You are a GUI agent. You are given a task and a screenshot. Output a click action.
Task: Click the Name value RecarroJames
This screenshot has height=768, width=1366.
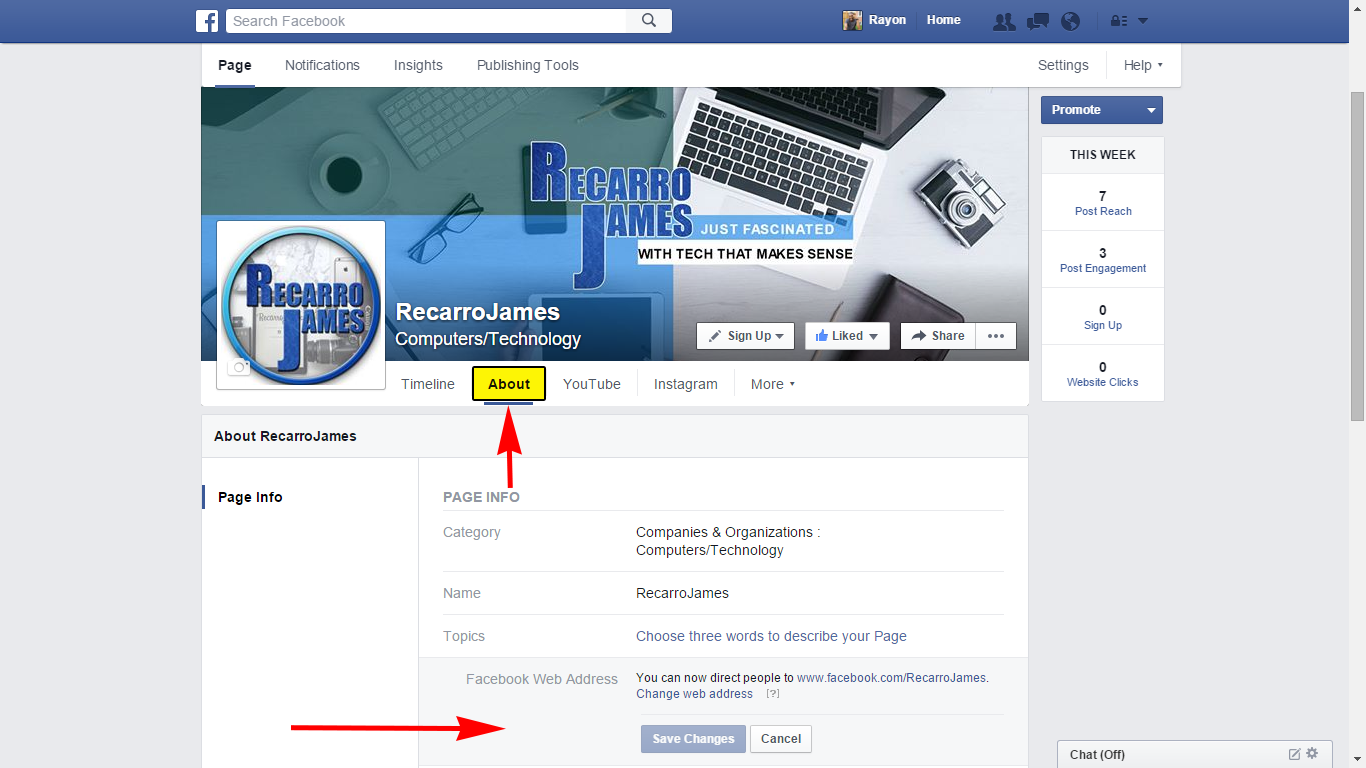point(682,593)
